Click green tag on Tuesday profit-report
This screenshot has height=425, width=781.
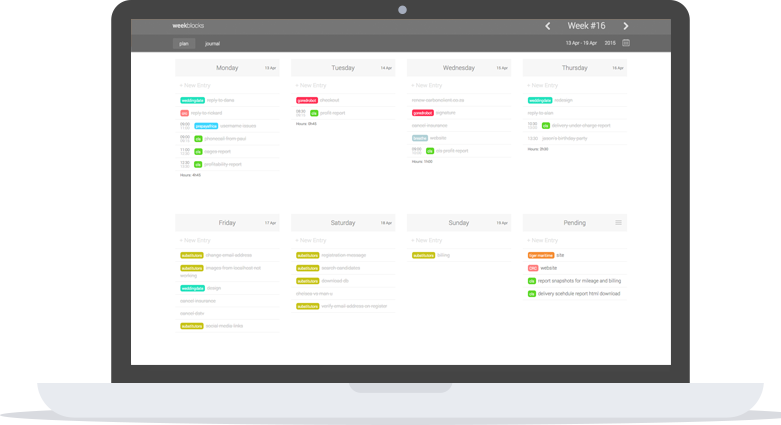click(314, 113)
